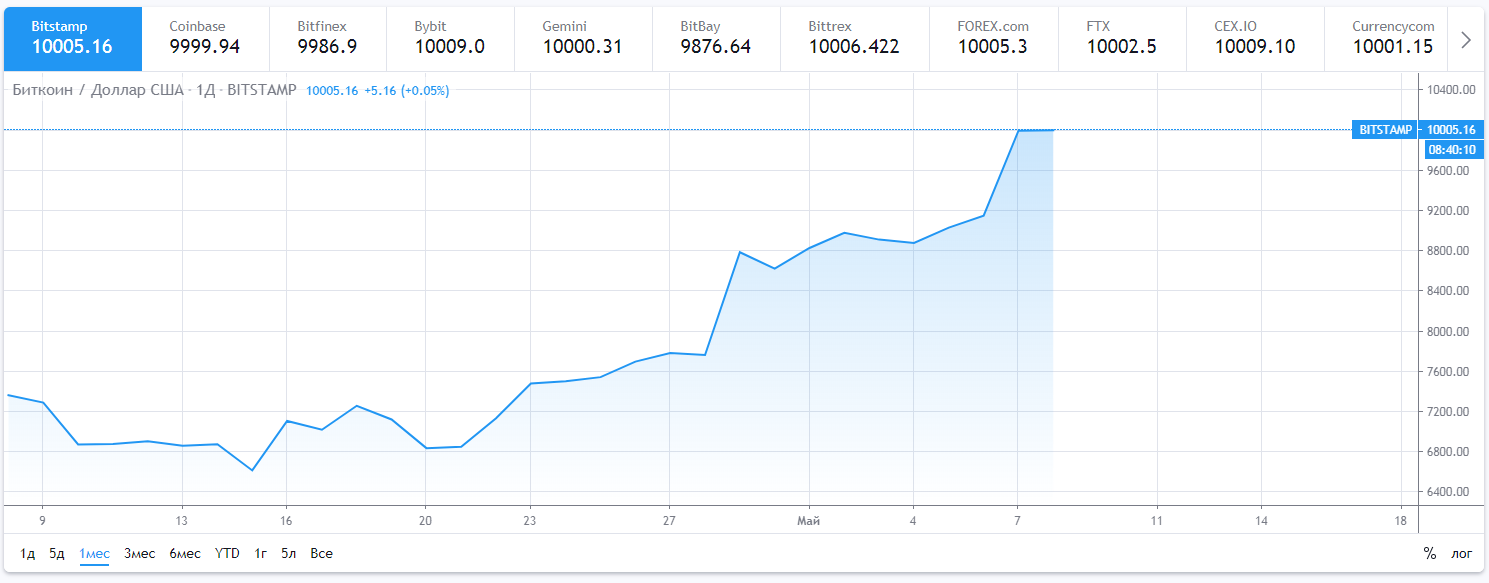
Task: Show the full history with Все
Action: pos(322,553)
